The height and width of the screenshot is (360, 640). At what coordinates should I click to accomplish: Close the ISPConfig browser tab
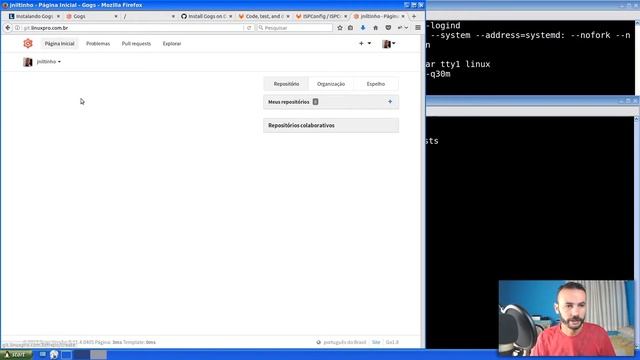coord(345,16)
